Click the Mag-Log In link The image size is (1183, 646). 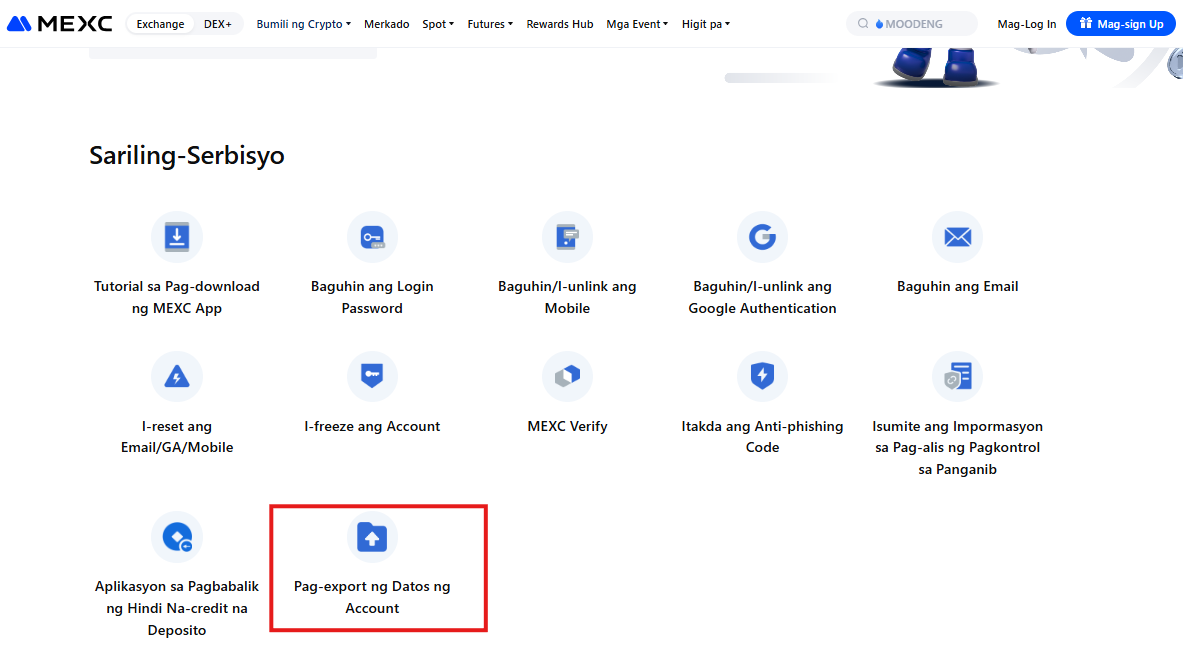1026,24
